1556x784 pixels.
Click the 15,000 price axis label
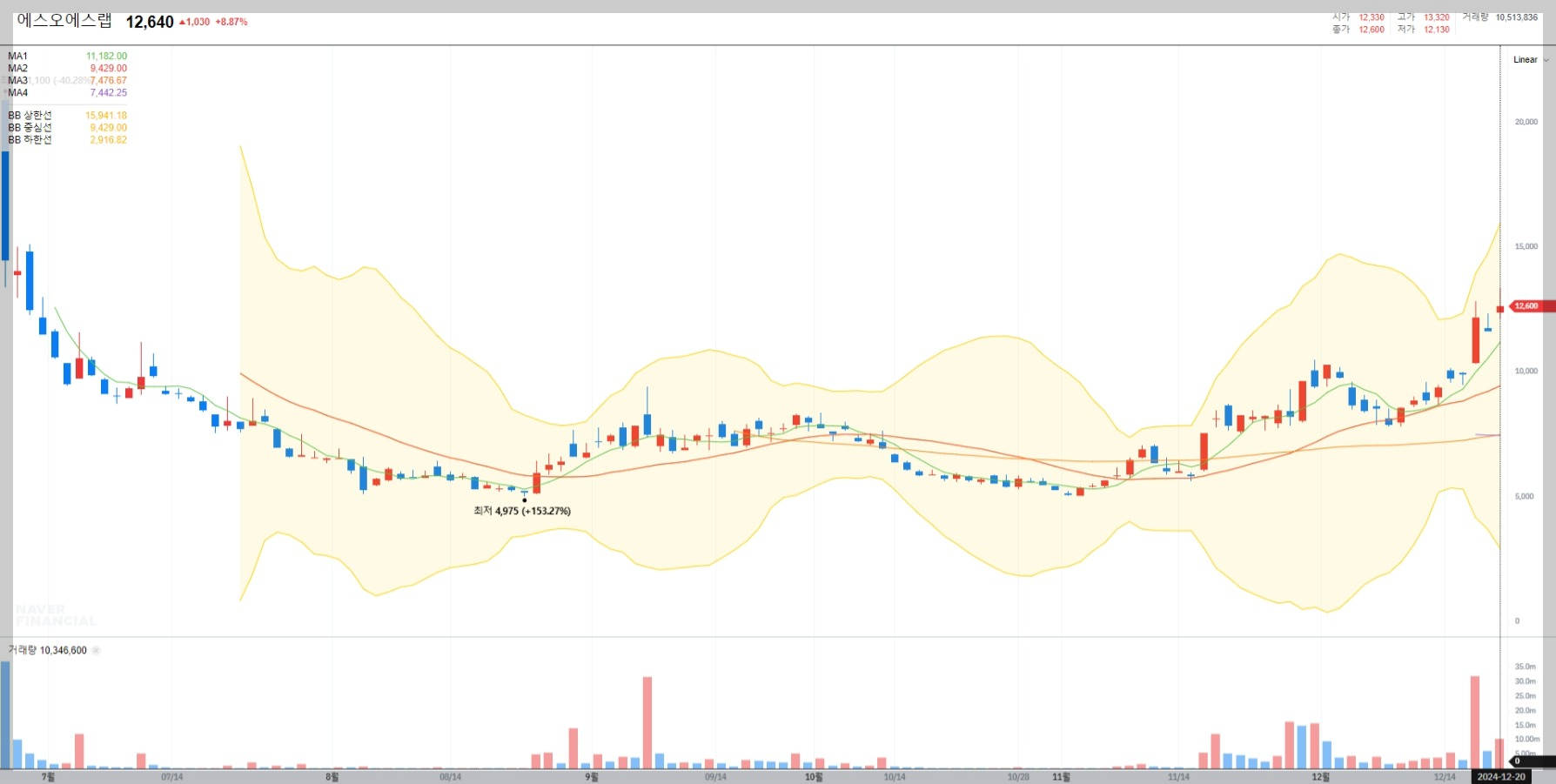coord(1526,246)
